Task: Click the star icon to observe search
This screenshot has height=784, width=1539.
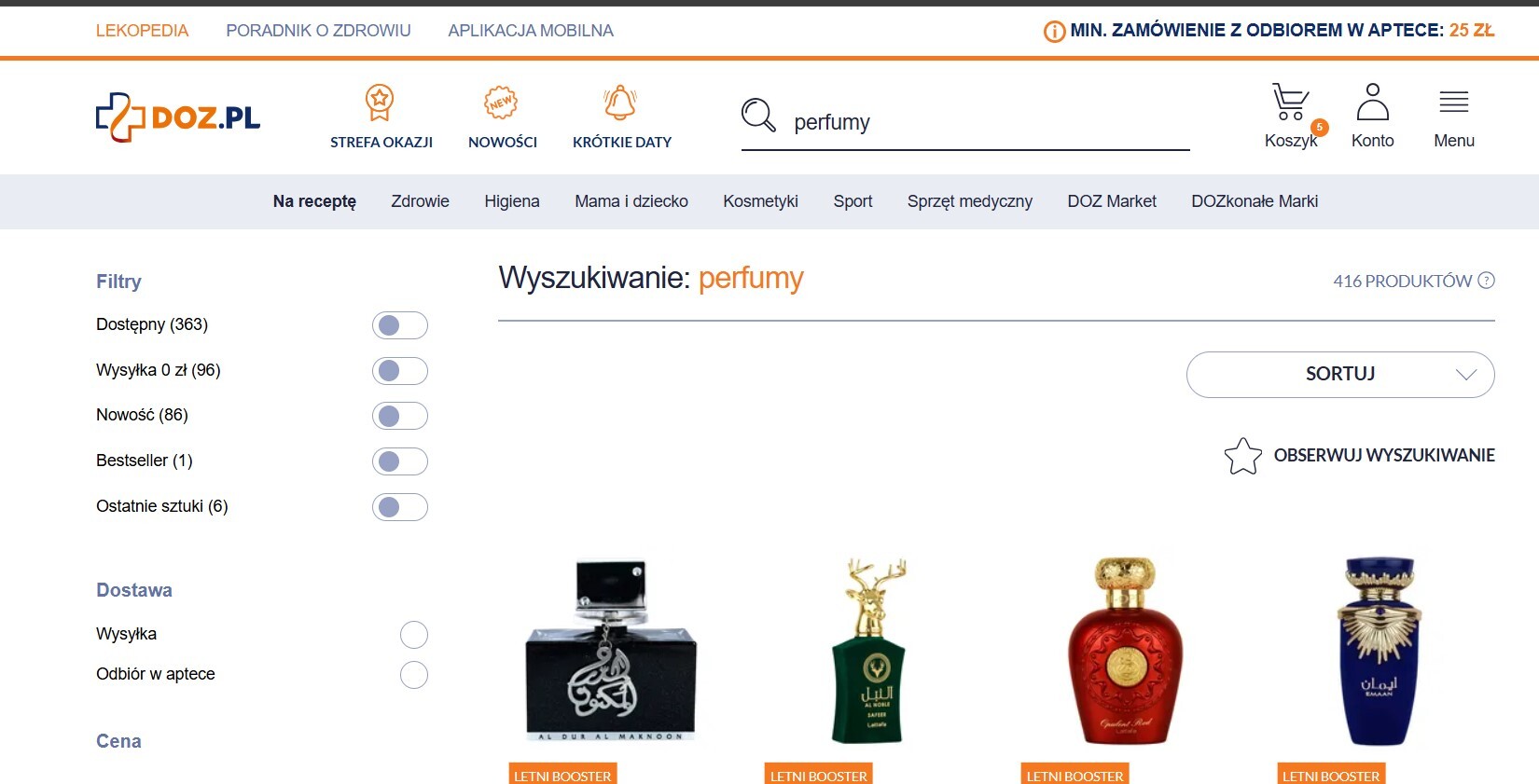Action: [x=1242, y=456]
